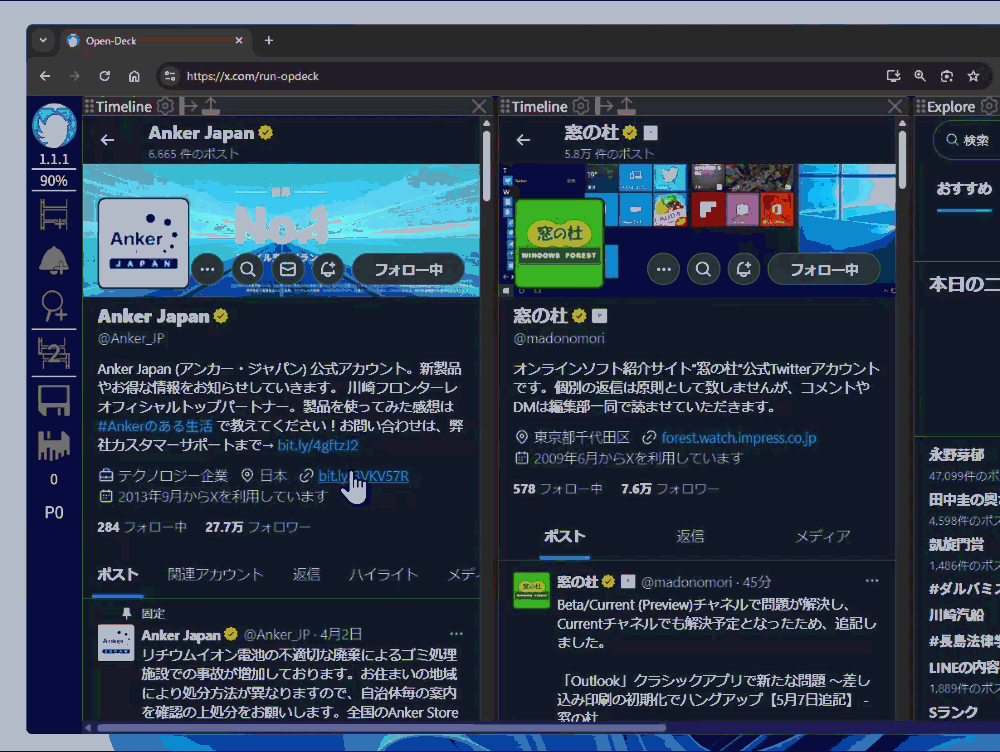The height and width of the screenshot is (752, 1000).
Task: Search within 窓の杜 profile
Action: point(703,269)
